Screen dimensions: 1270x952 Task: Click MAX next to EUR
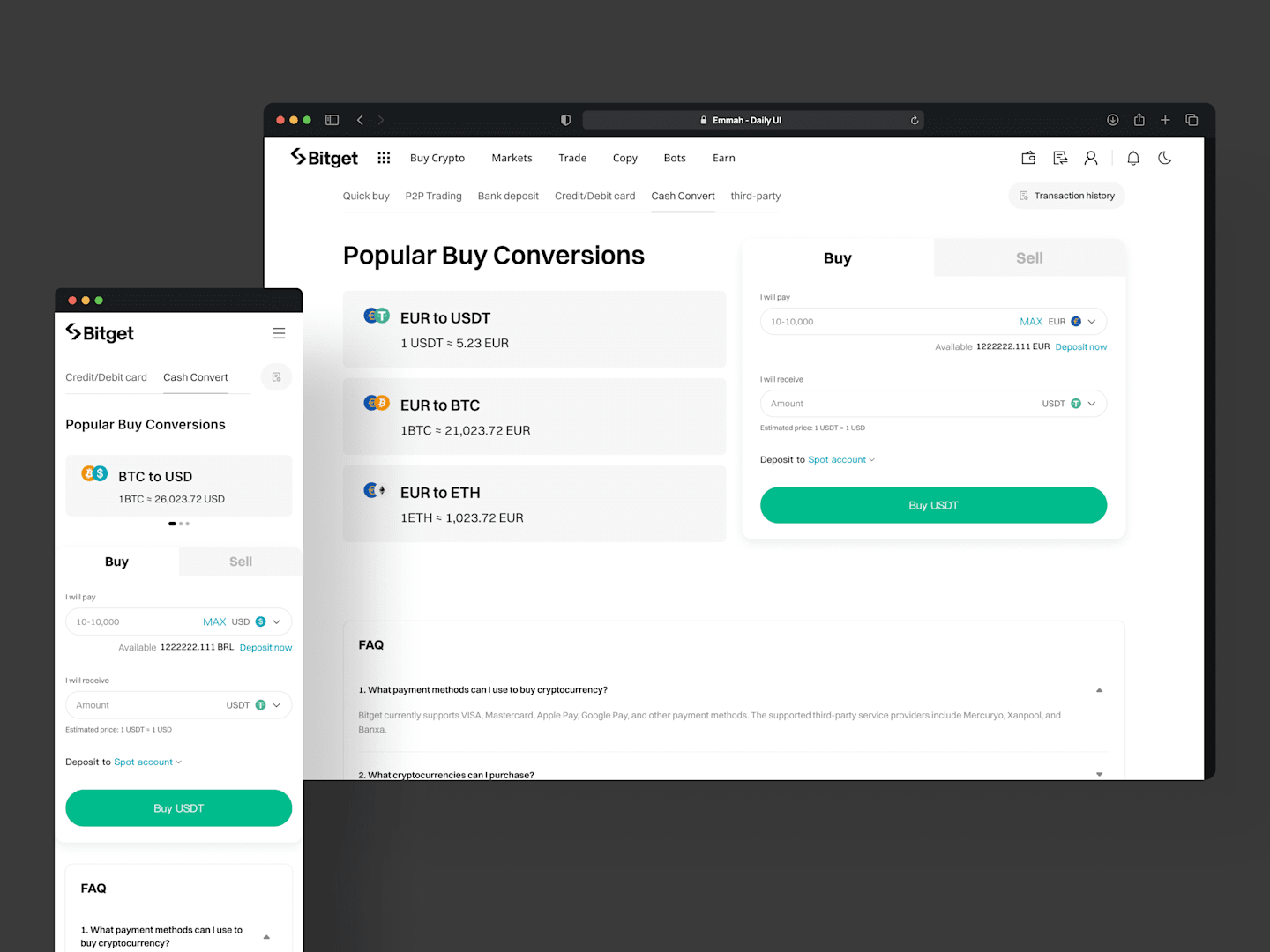coord(1031,322)
